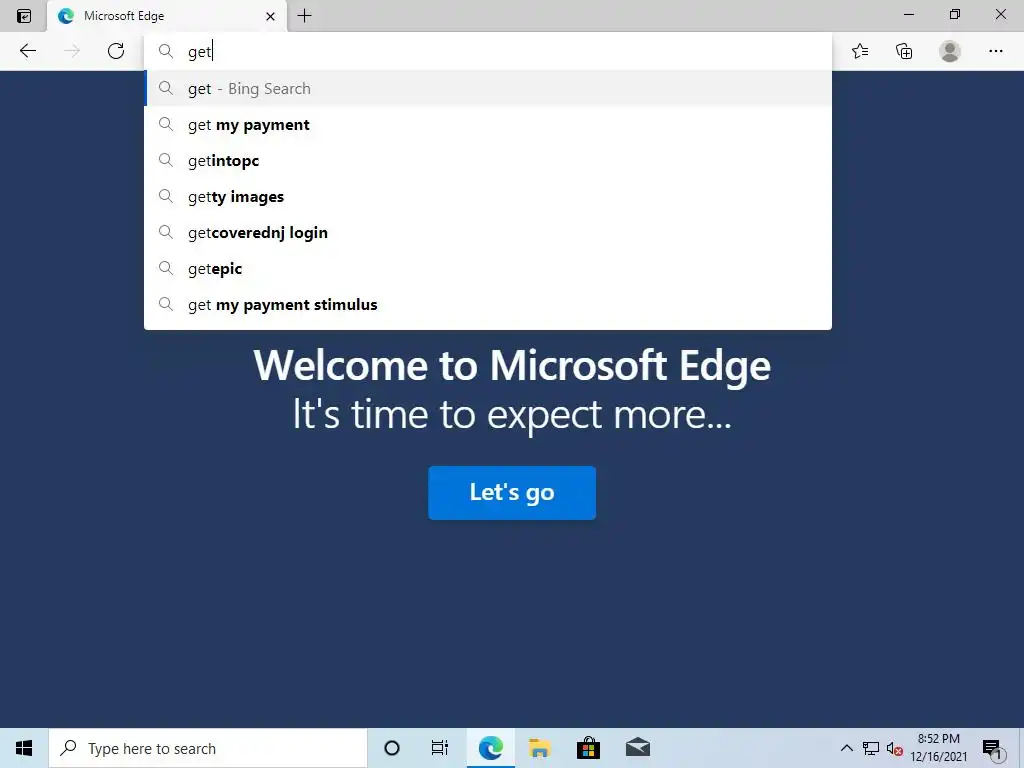Open File Explorer from the taskbar
The height and width of the screenshot is (768, 1024).
click(x=539, y=748)
